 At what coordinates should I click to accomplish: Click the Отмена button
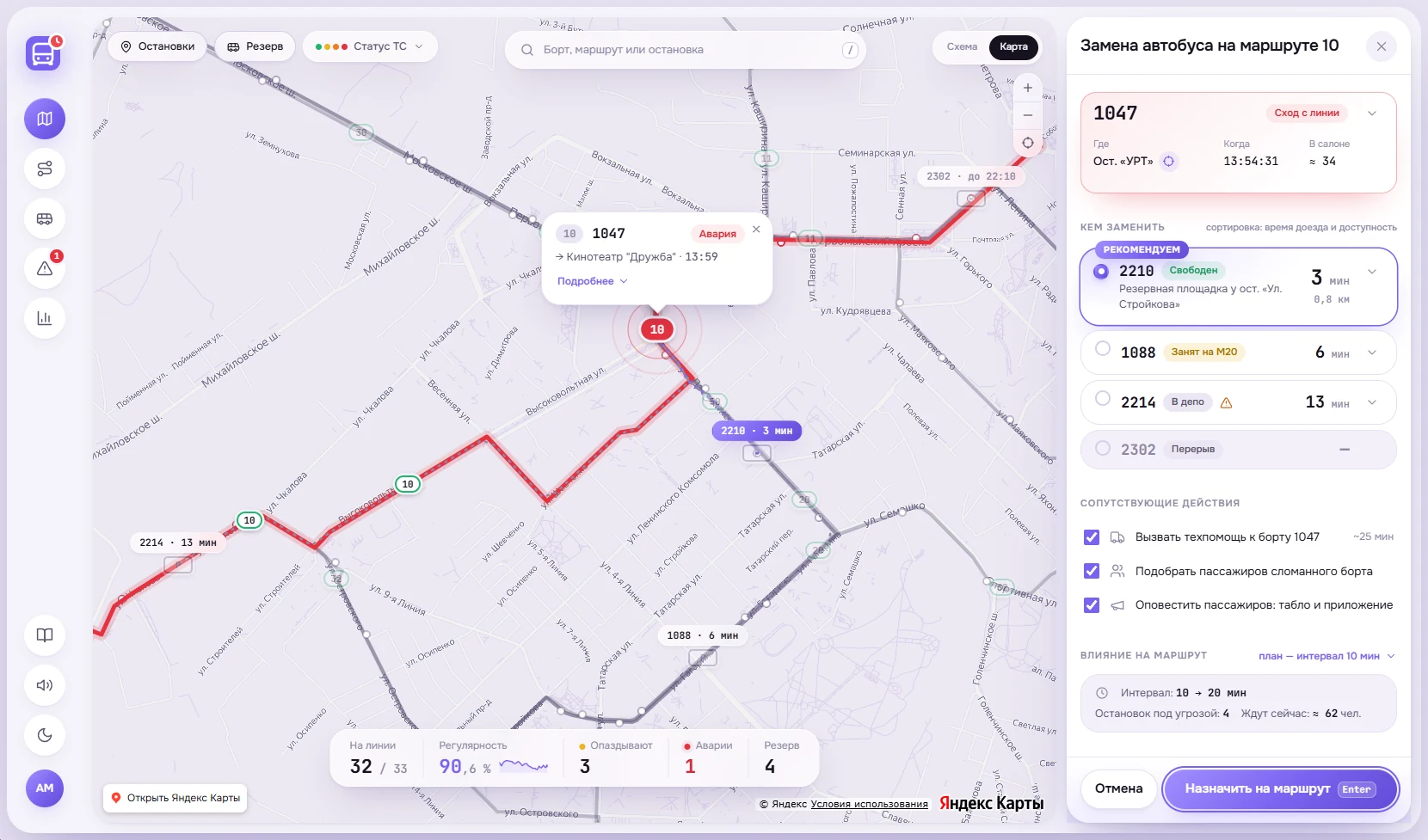[x=1118, y=789]
